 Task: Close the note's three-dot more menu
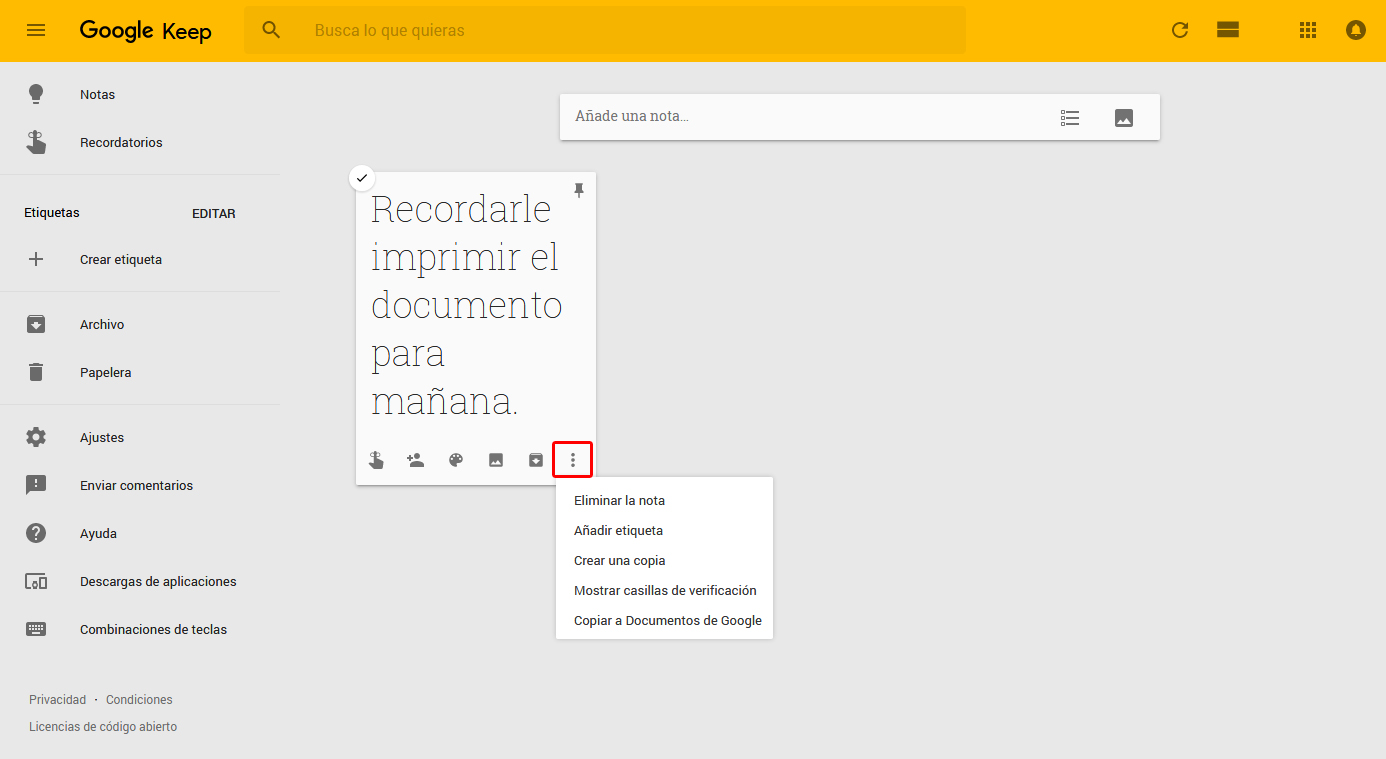tap(573, 460)
